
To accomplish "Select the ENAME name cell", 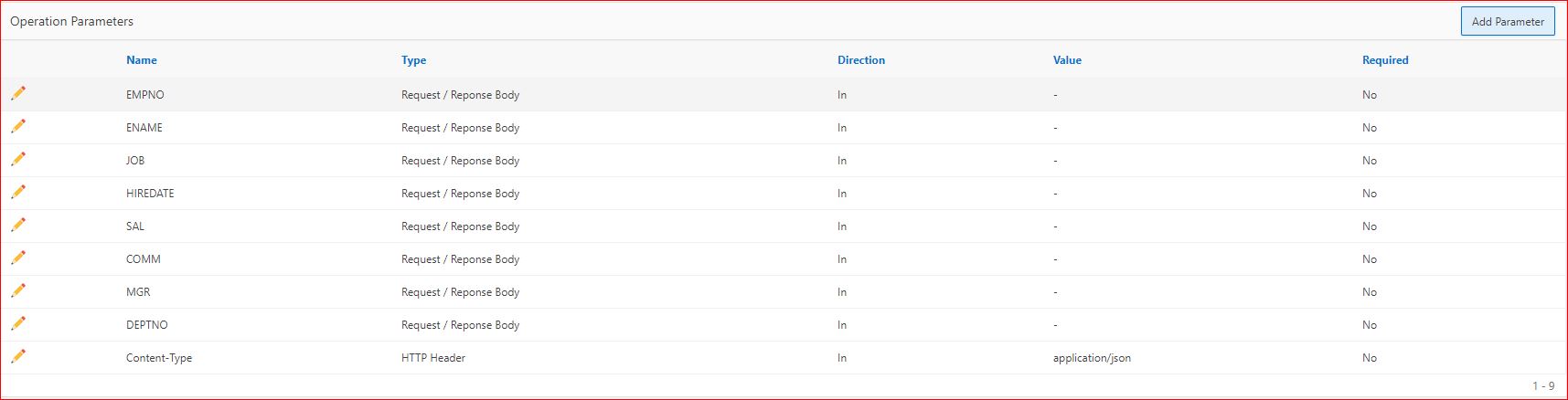I will pyautogui.click(x=144, y=128).
